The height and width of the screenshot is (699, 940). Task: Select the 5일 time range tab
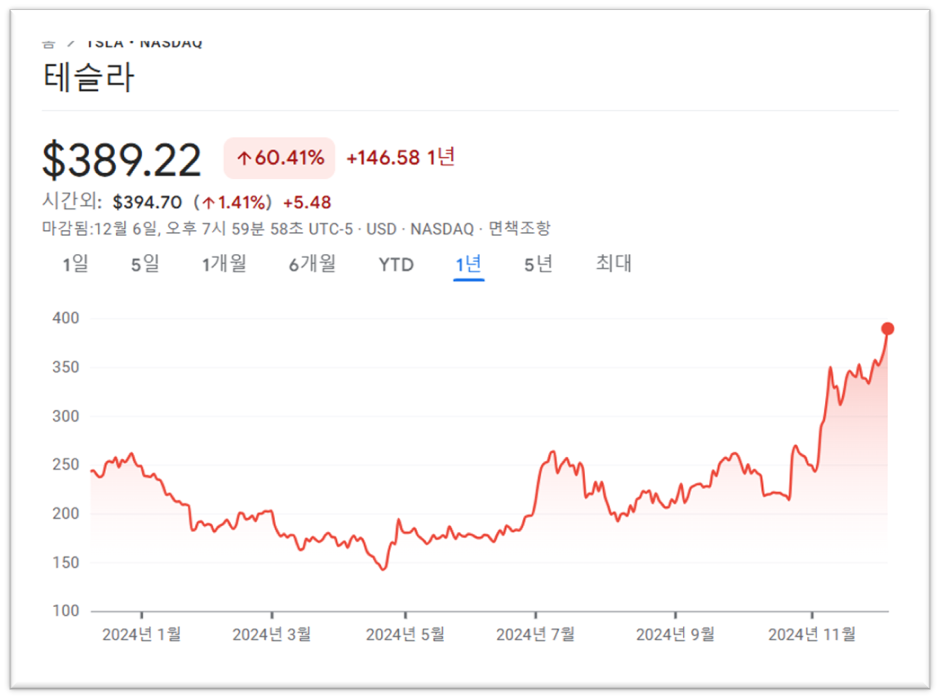(145, 263)
